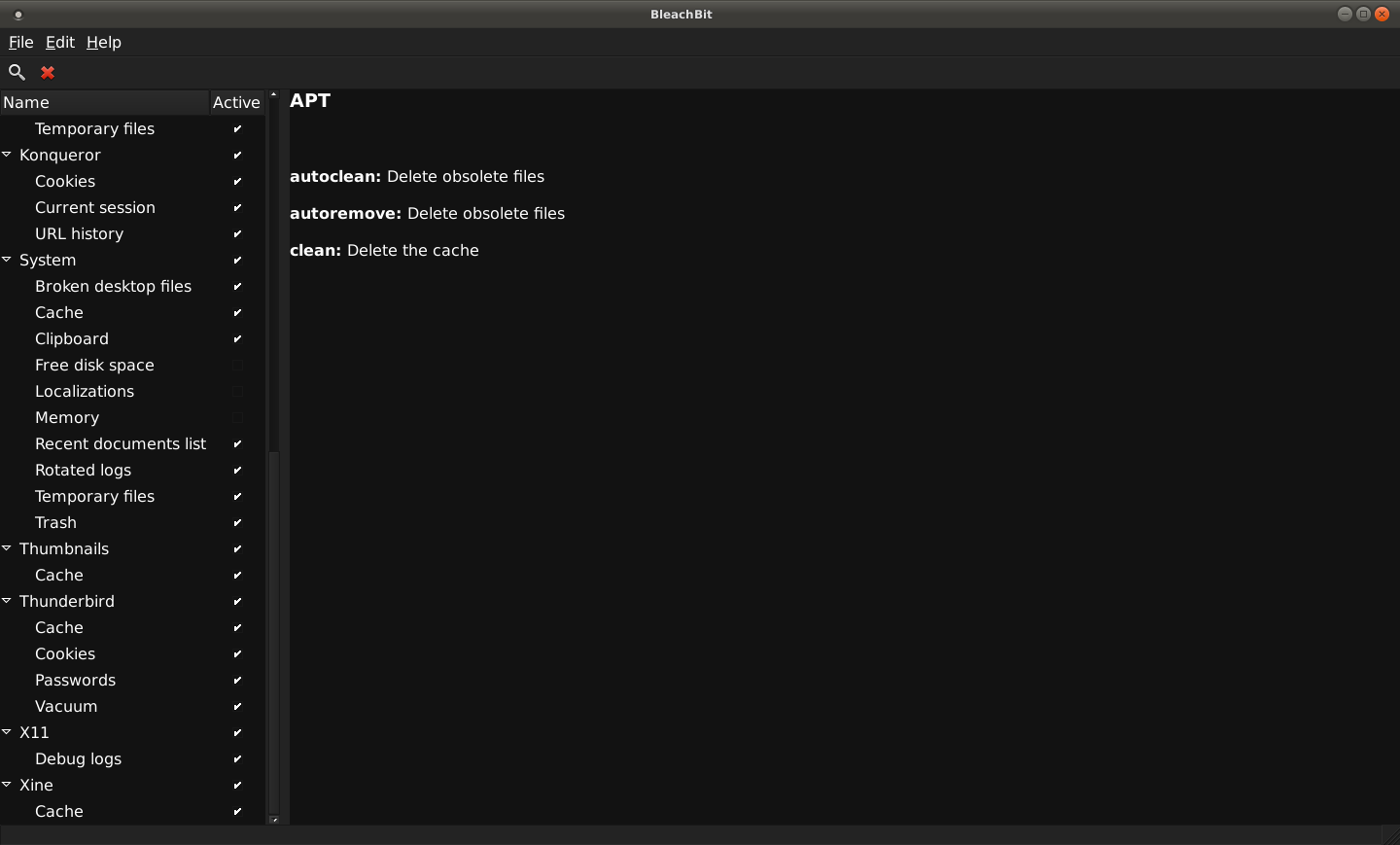Enable the Memory checkbox

click(x=237, y=418)
